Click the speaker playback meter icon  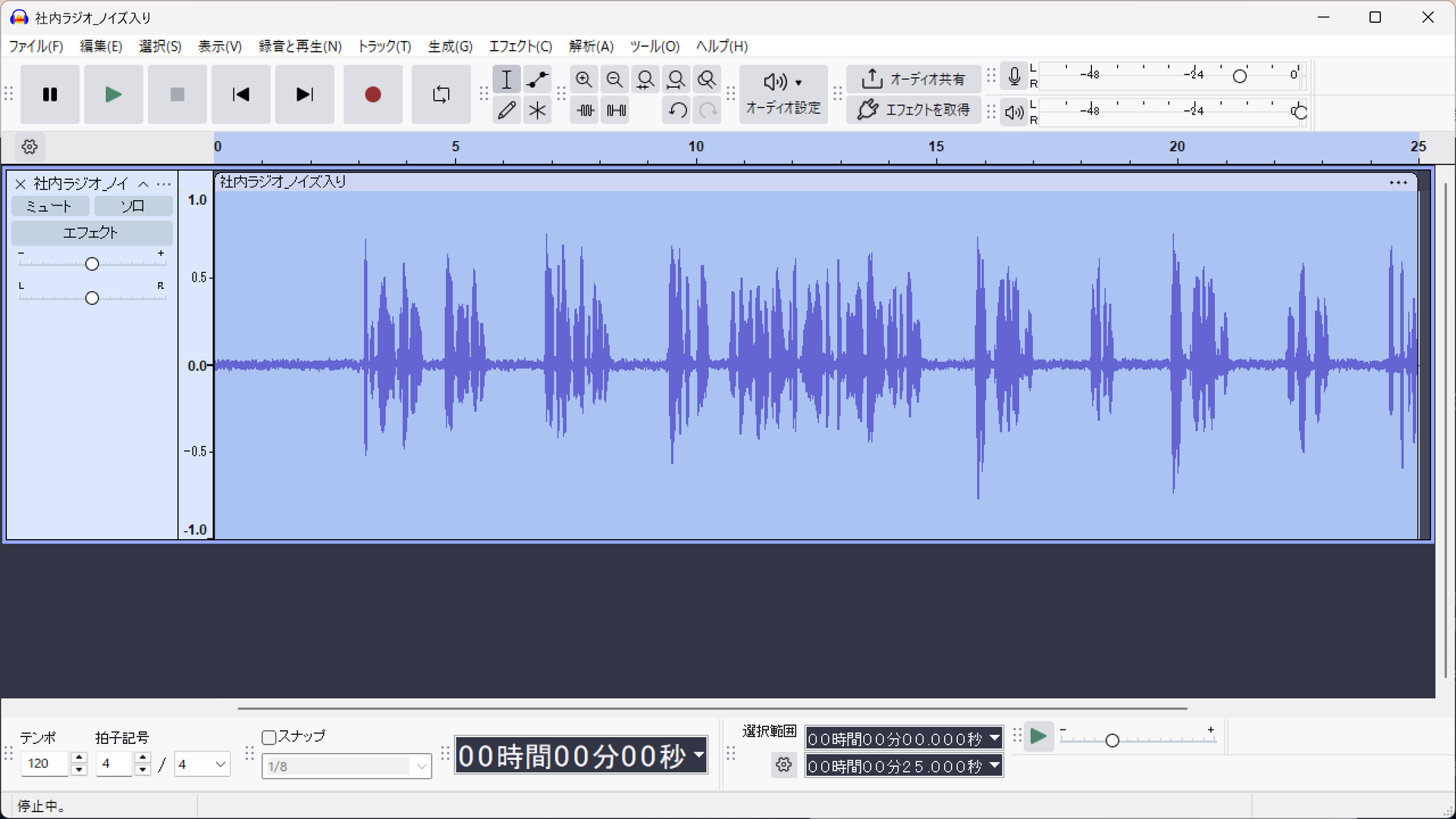(1014, 113)
